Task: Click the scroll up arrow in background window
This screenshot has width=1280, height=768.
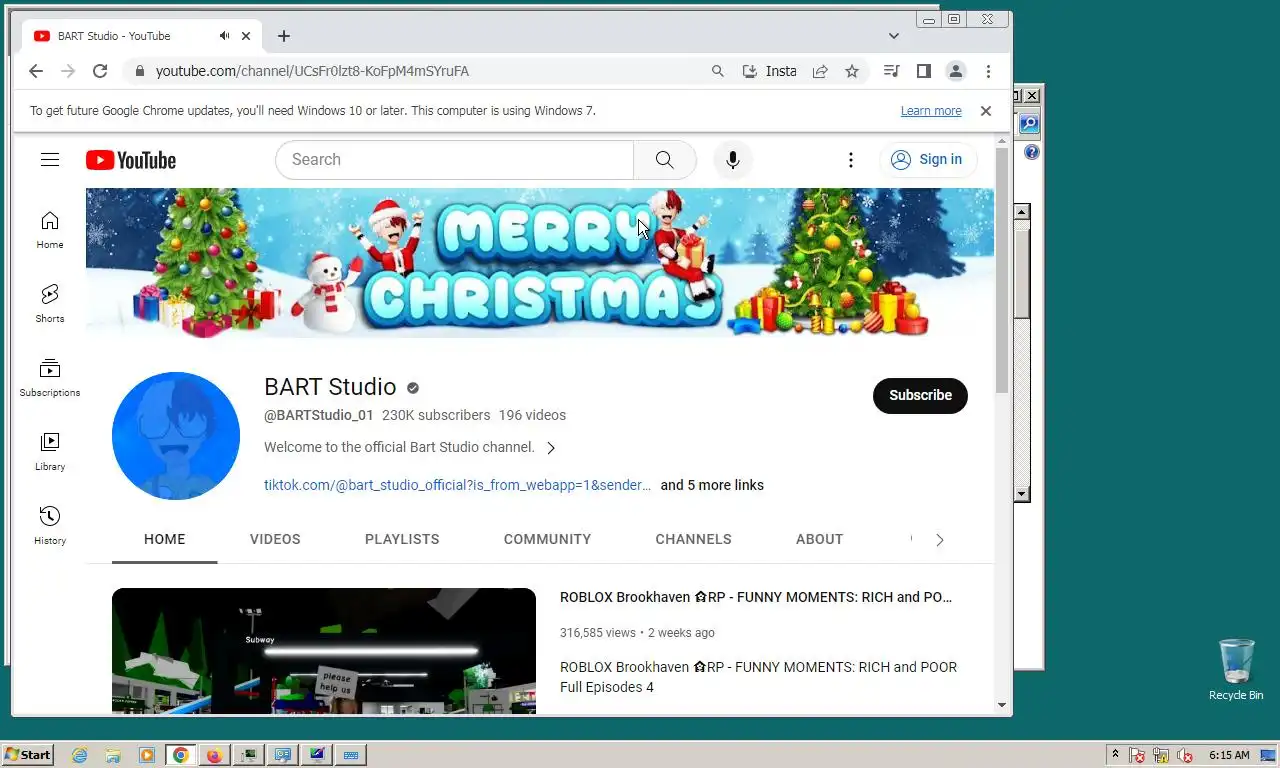Action: [1021, 212]
